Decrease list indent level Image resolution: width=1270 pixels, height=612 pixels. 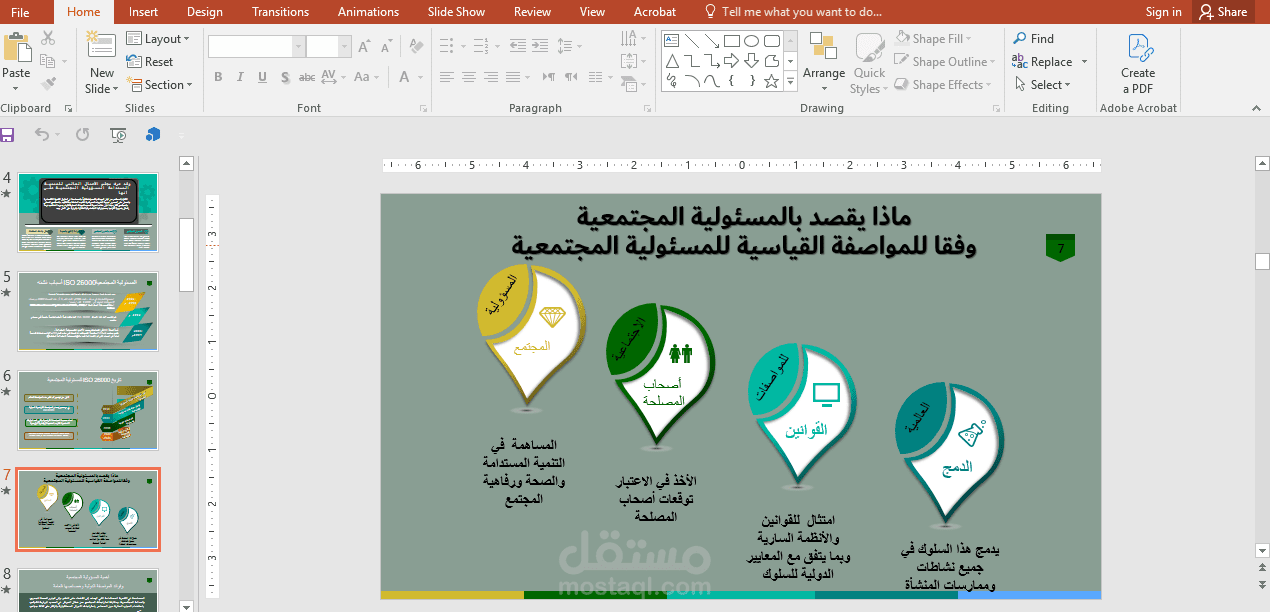coord(518,46)
